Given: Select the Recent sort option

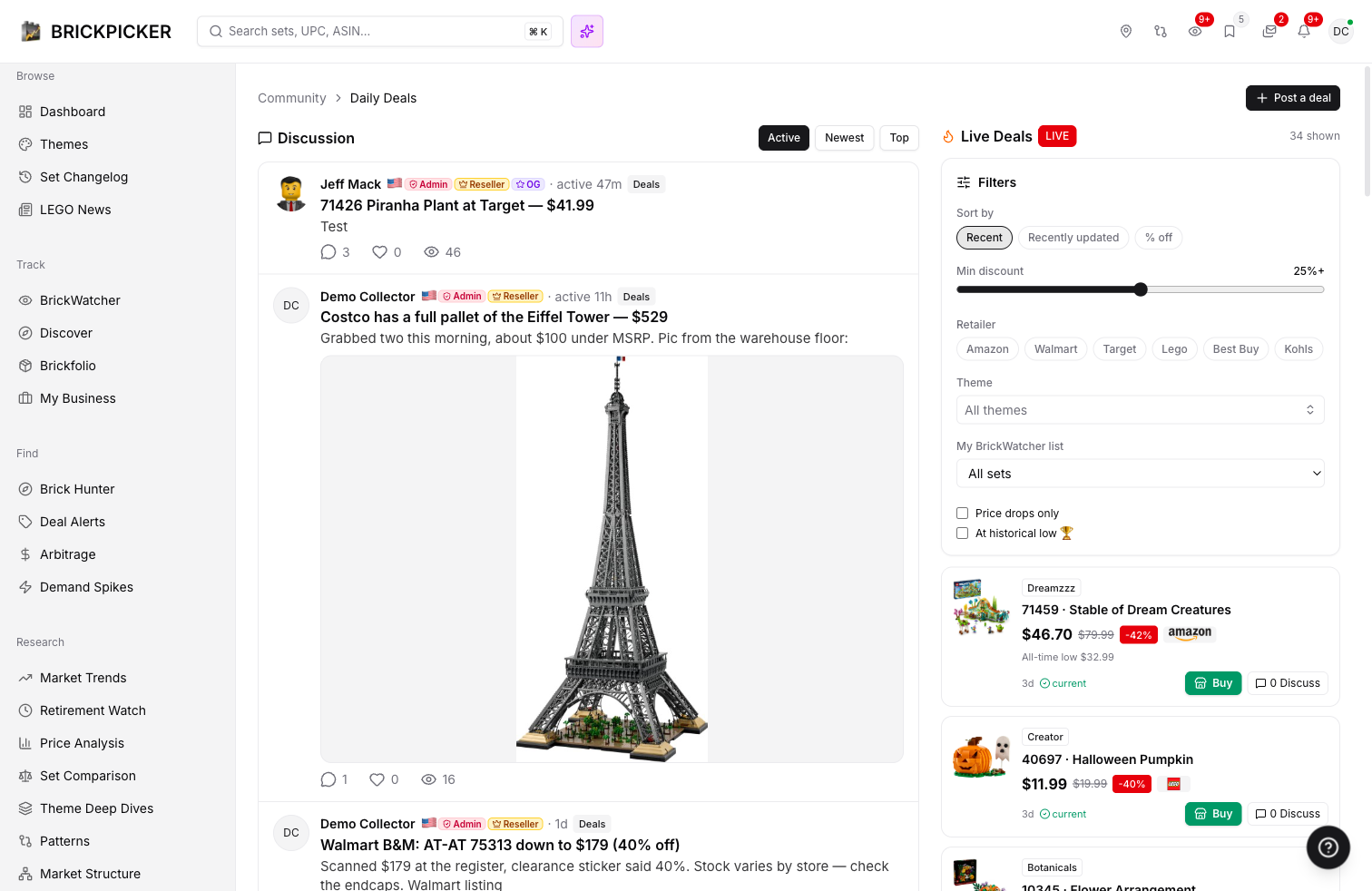Looking at the screenshot, I should 985,238.
